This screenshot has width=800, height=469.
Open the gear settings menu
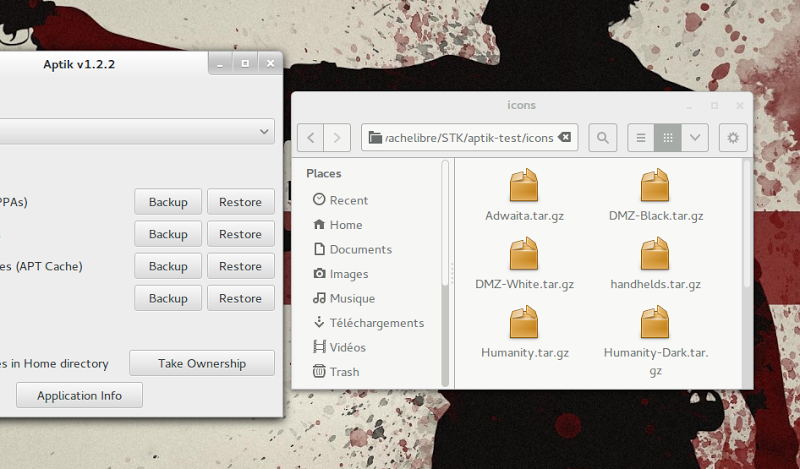(734, 138)
